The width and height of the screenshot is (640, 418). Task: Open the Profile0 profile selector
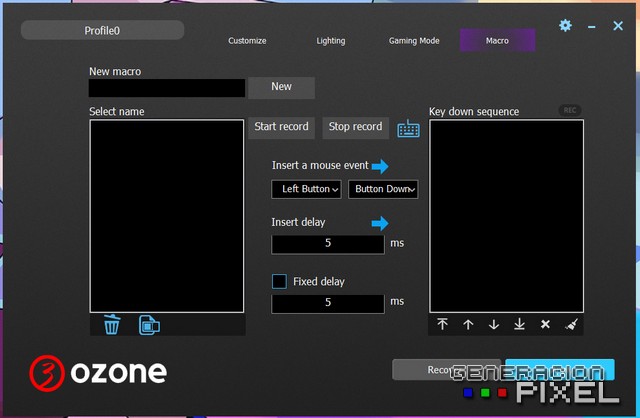pos(102,31)
